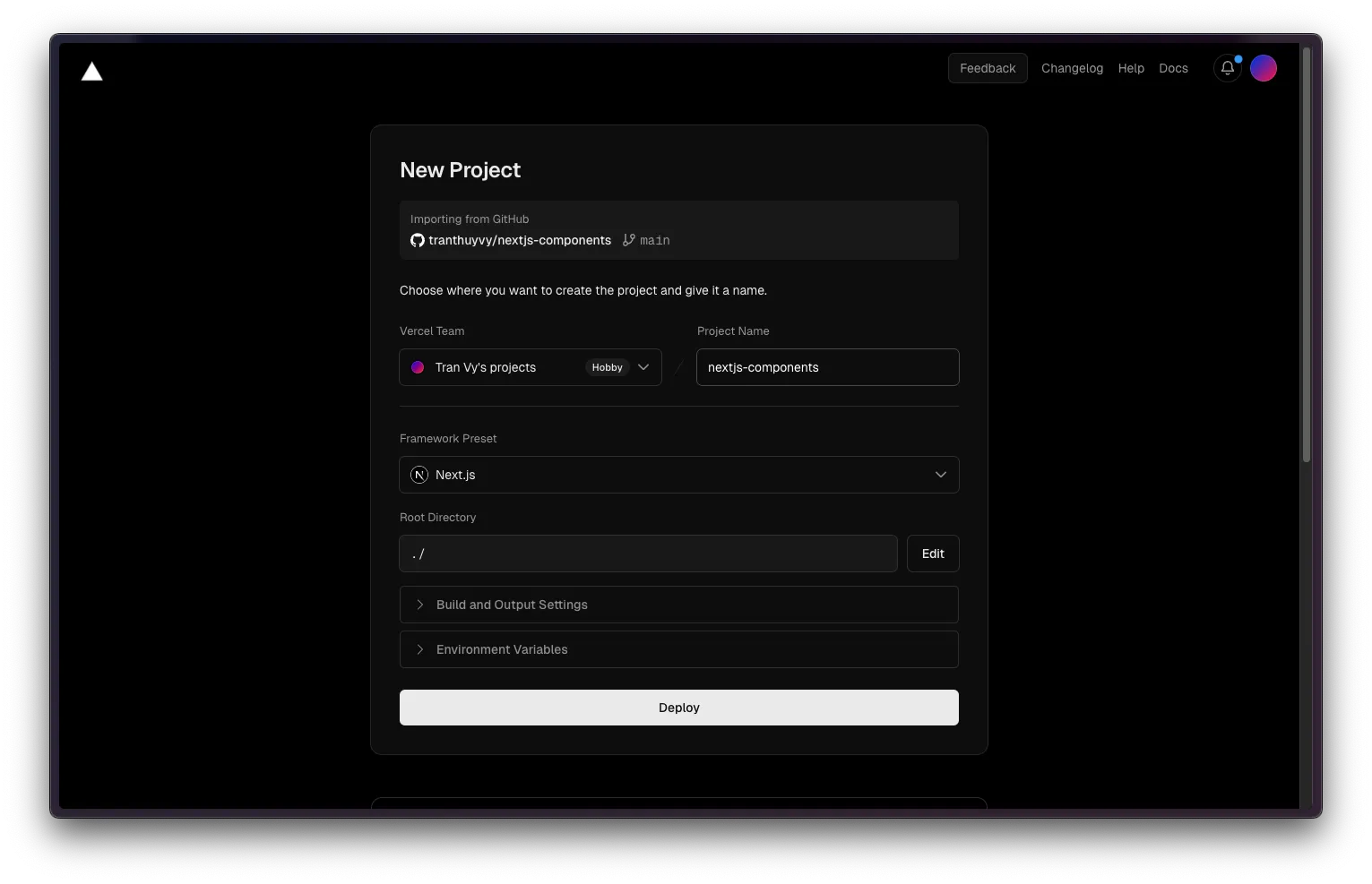Open the notifications bell
1372x884 pixels.
[1228, 68]
